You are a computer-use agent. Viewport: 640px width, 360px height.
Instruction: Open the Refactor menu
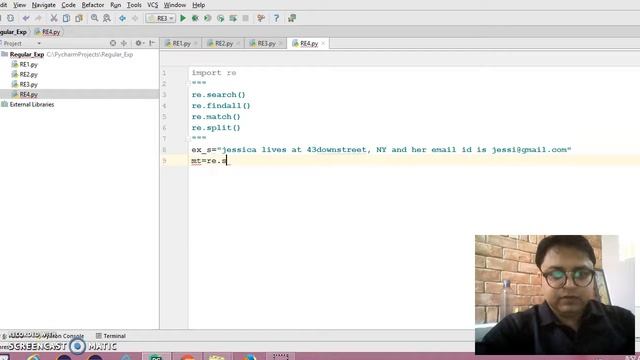[x=93, y=5]
